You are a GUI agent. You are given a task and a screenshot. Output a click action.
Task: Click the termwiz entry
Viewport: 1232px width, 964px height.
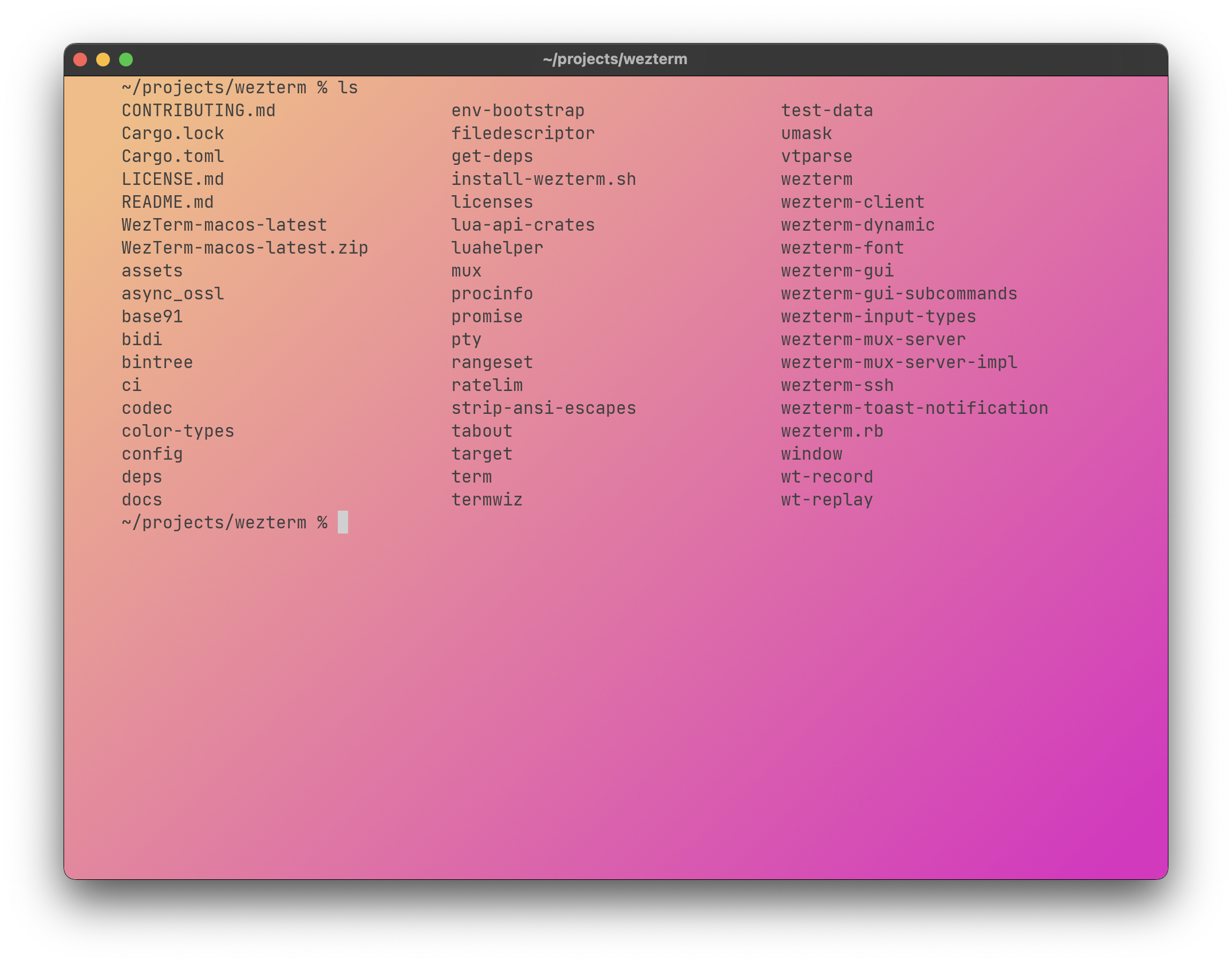coord(487,500)
